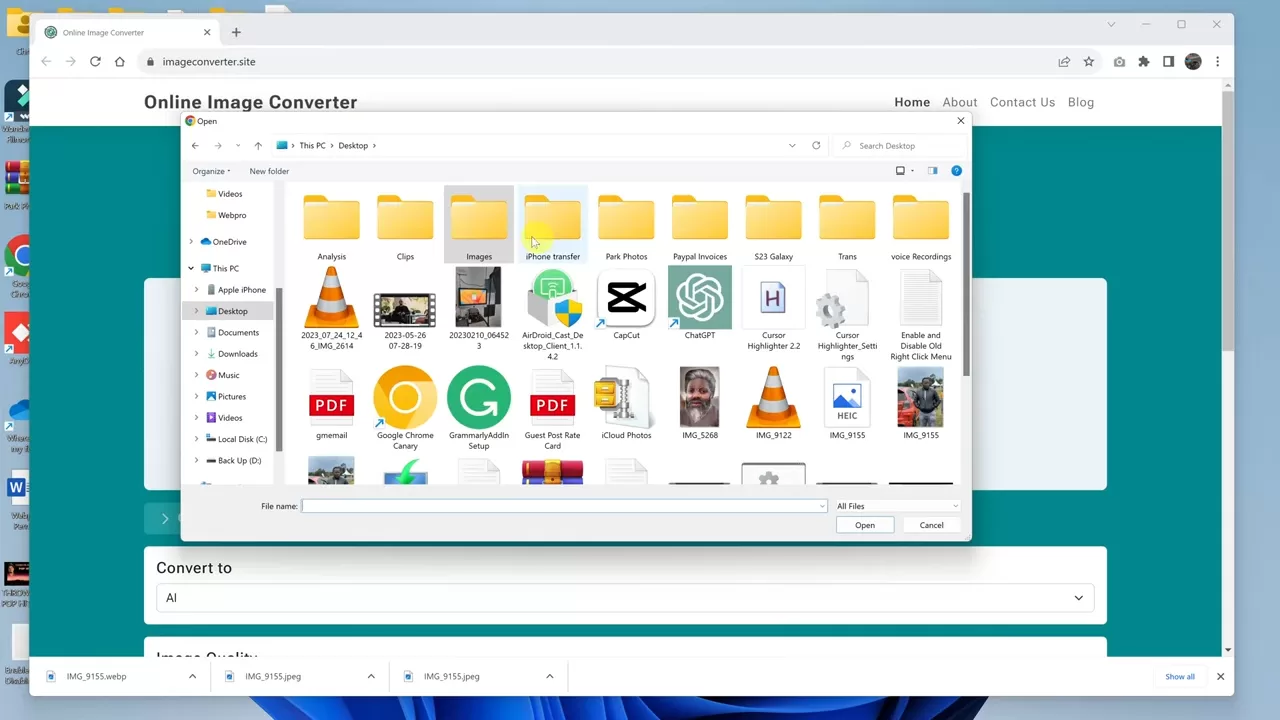The image size is (1280, 720).
Task: Open the dialog help icon
Action: point(956,171)
